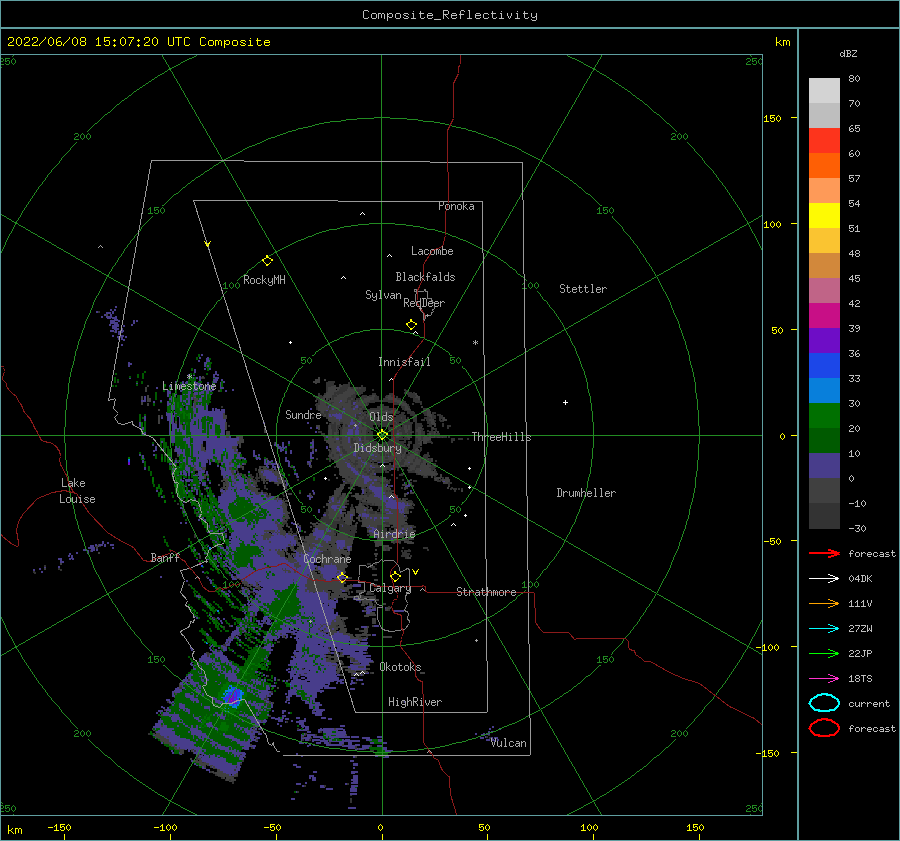Click the Blackfalds label
This screenshot has width=900, height=841.
pos(425,277)
